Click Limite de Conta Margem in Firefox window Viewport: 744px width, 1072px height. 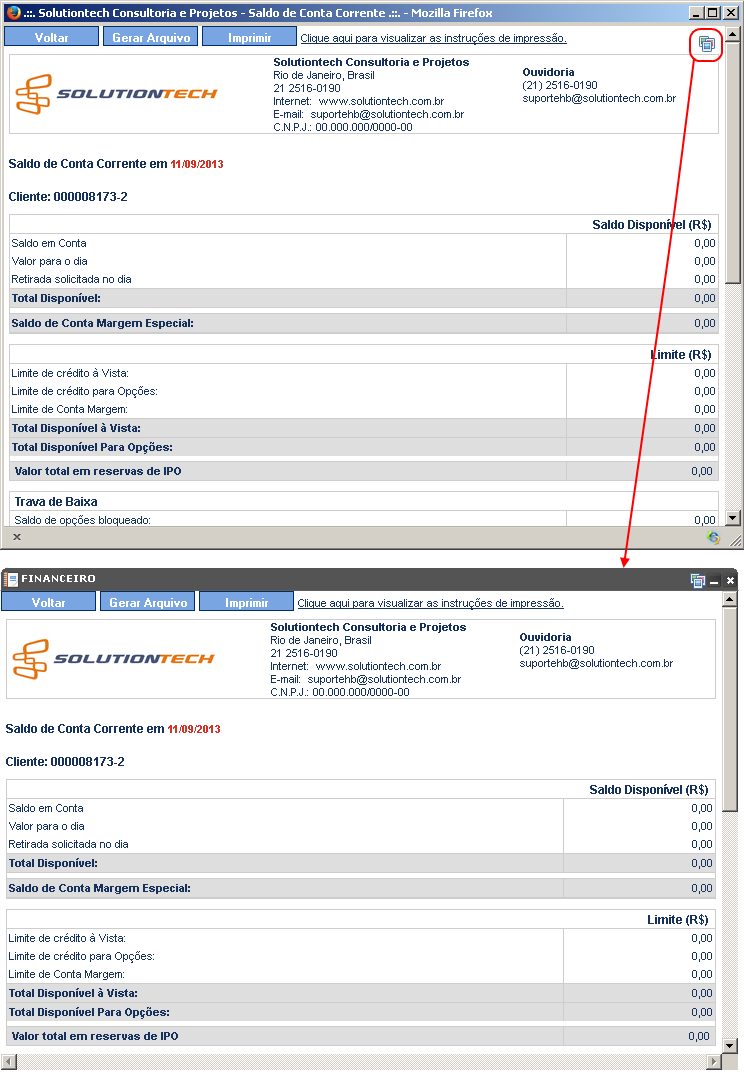tap(69, 409)
